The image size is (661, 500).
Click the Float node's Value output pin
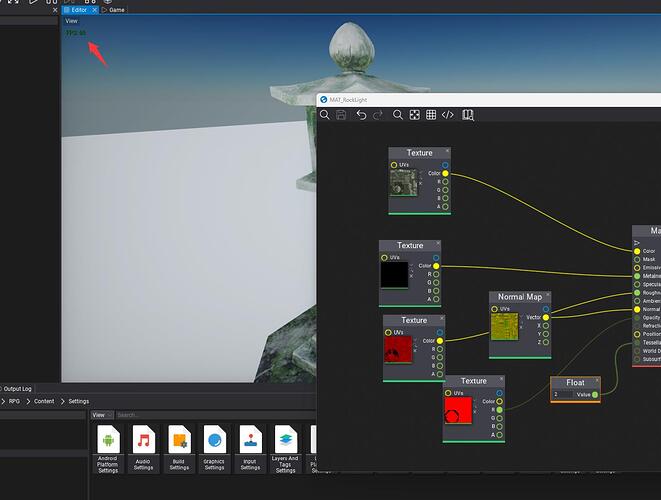[595, 395]
